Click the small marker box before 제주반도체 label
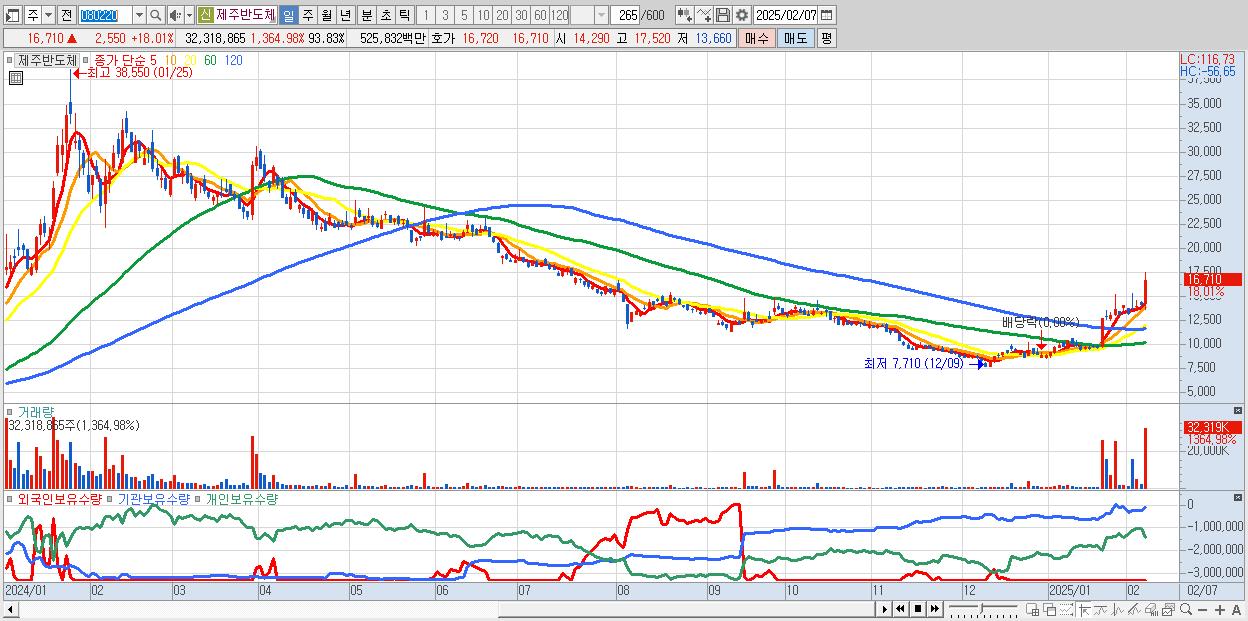Screen dimensions: 1248x621 click(10, 60)
